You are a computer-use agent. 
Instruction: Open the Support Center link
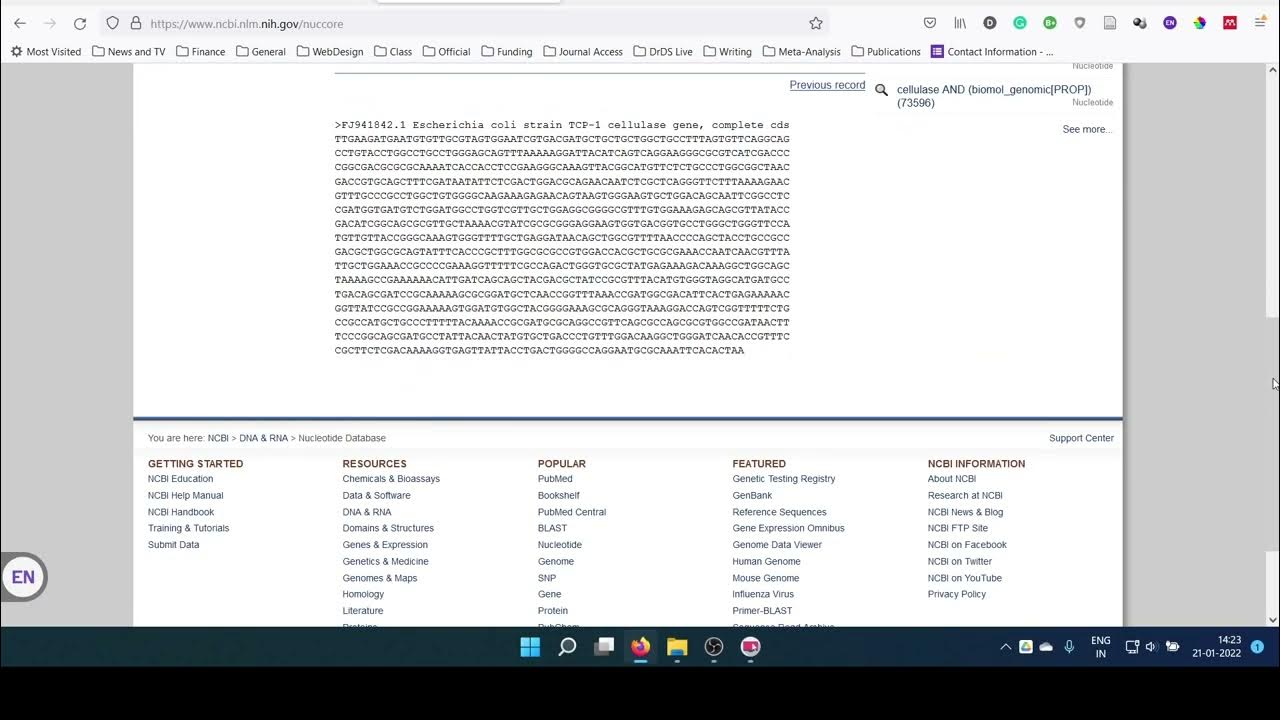1081,438
